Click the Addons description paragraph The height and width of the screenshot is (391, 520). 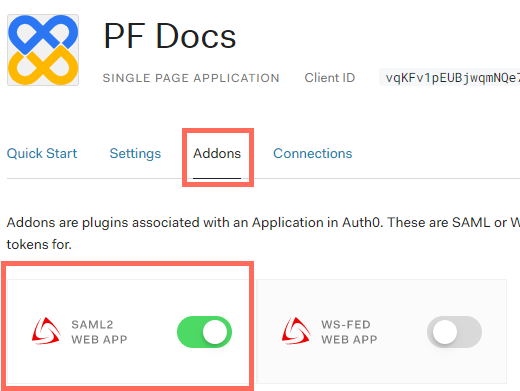coord(263,233)
